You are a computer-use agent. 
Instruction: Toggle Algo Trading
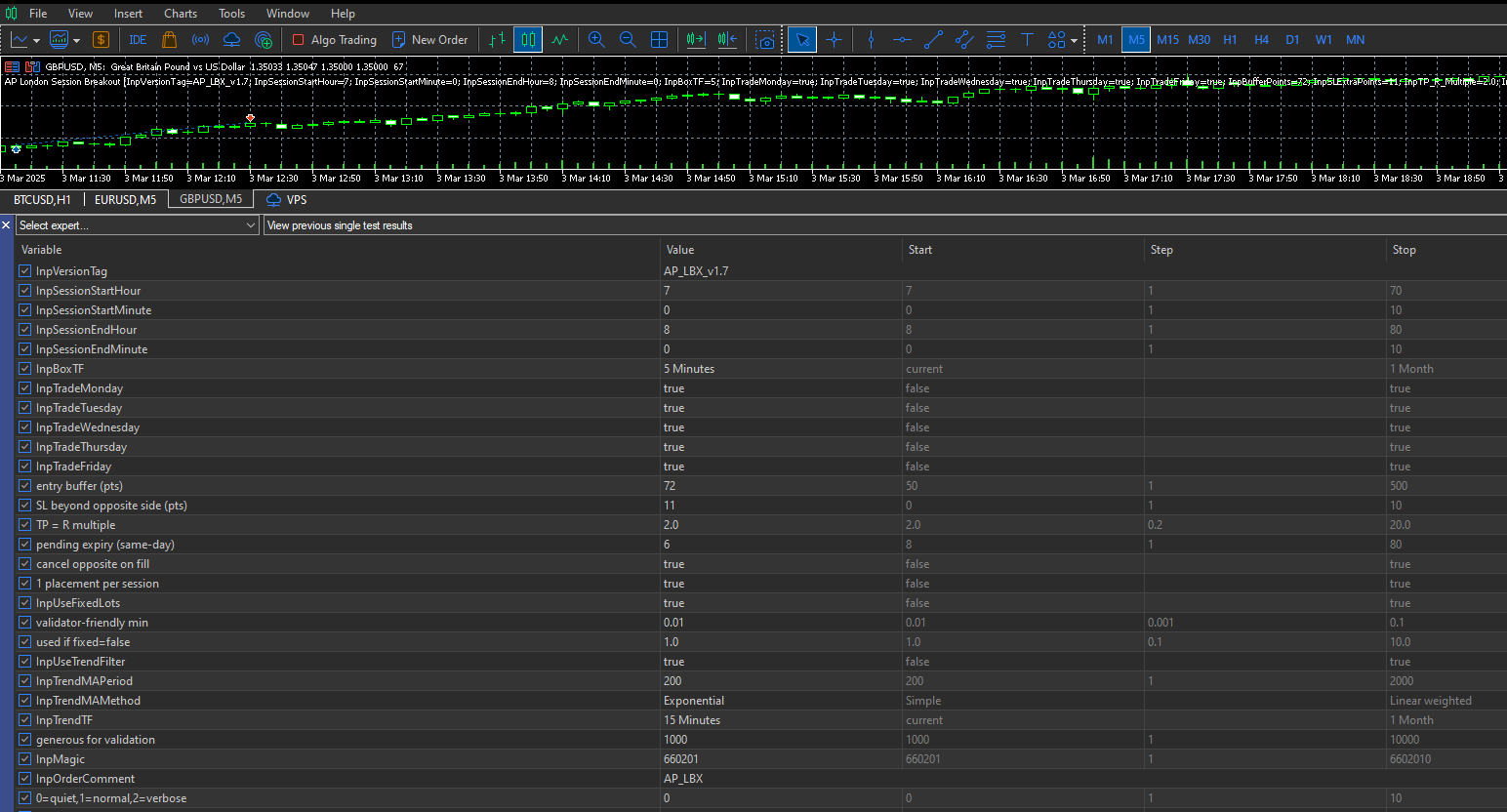[x=334, y=40]
